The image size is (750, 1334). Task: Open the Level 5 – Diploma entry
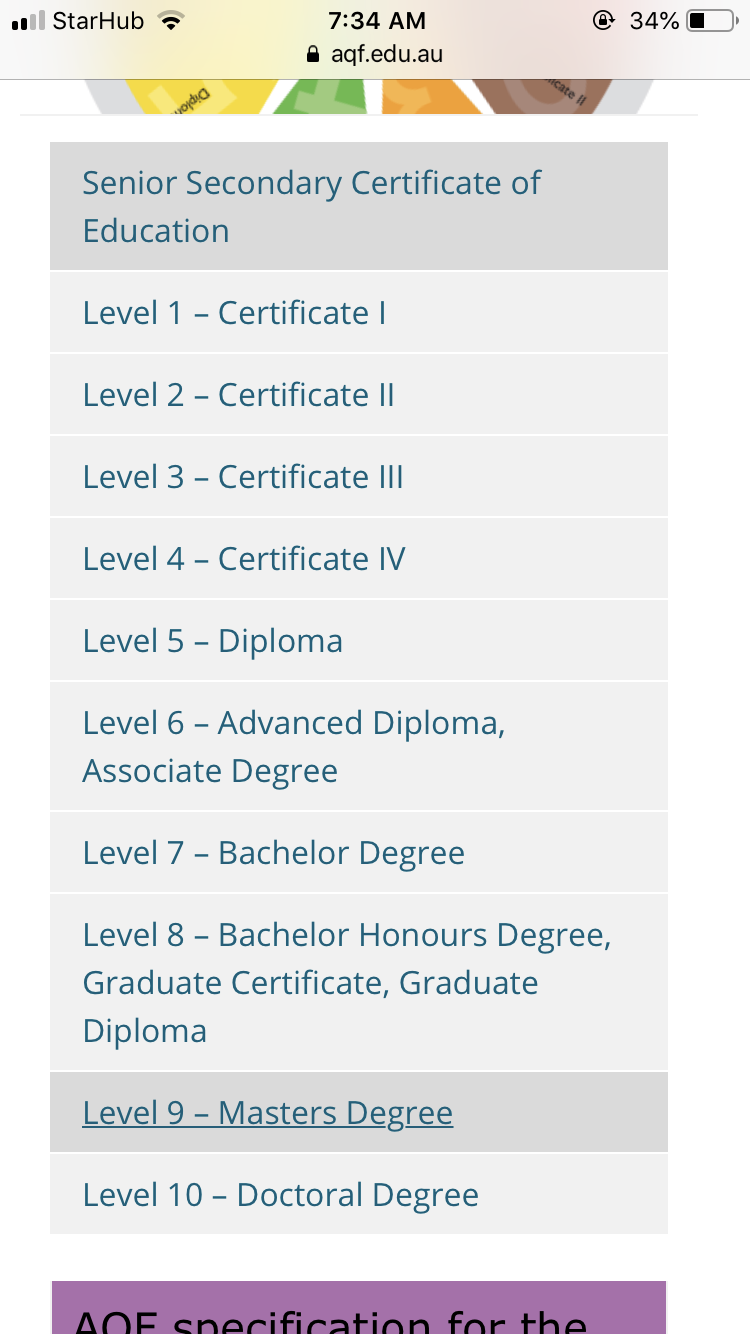[x=212, y=641]
